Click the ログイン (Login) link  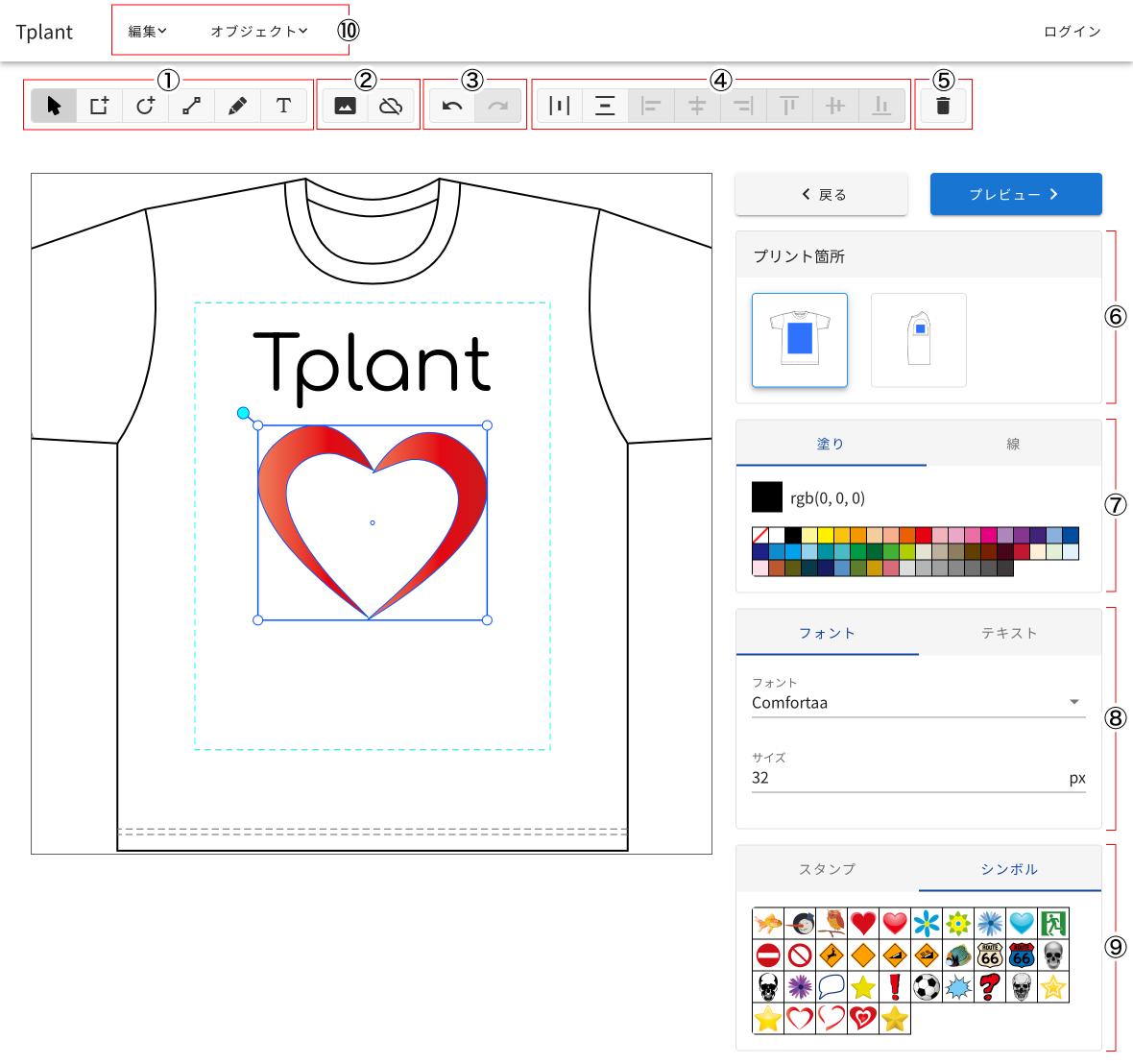tap(1071, 30)
